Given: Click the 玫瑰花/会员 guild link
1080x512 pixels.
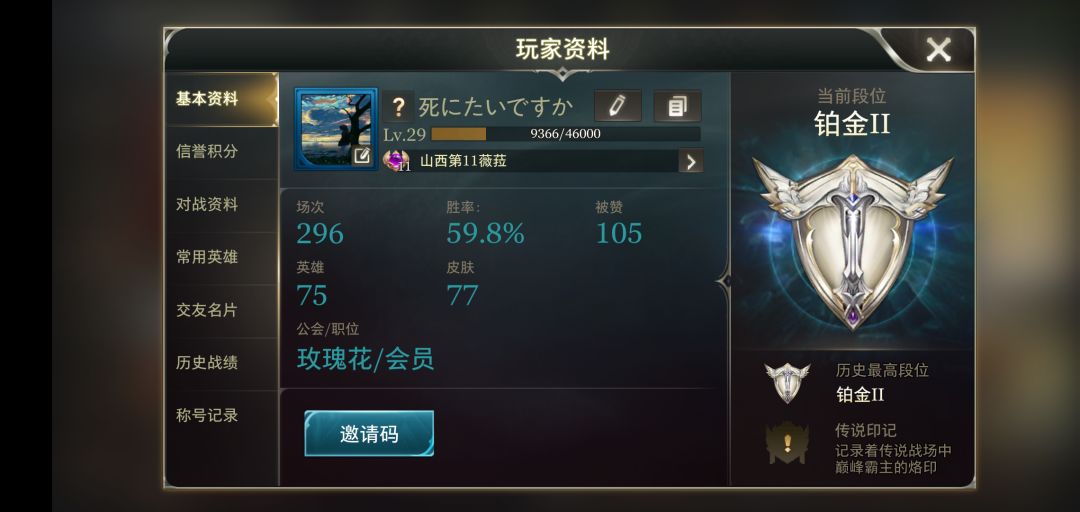Looking at the screenshot, I should [365, 359].
